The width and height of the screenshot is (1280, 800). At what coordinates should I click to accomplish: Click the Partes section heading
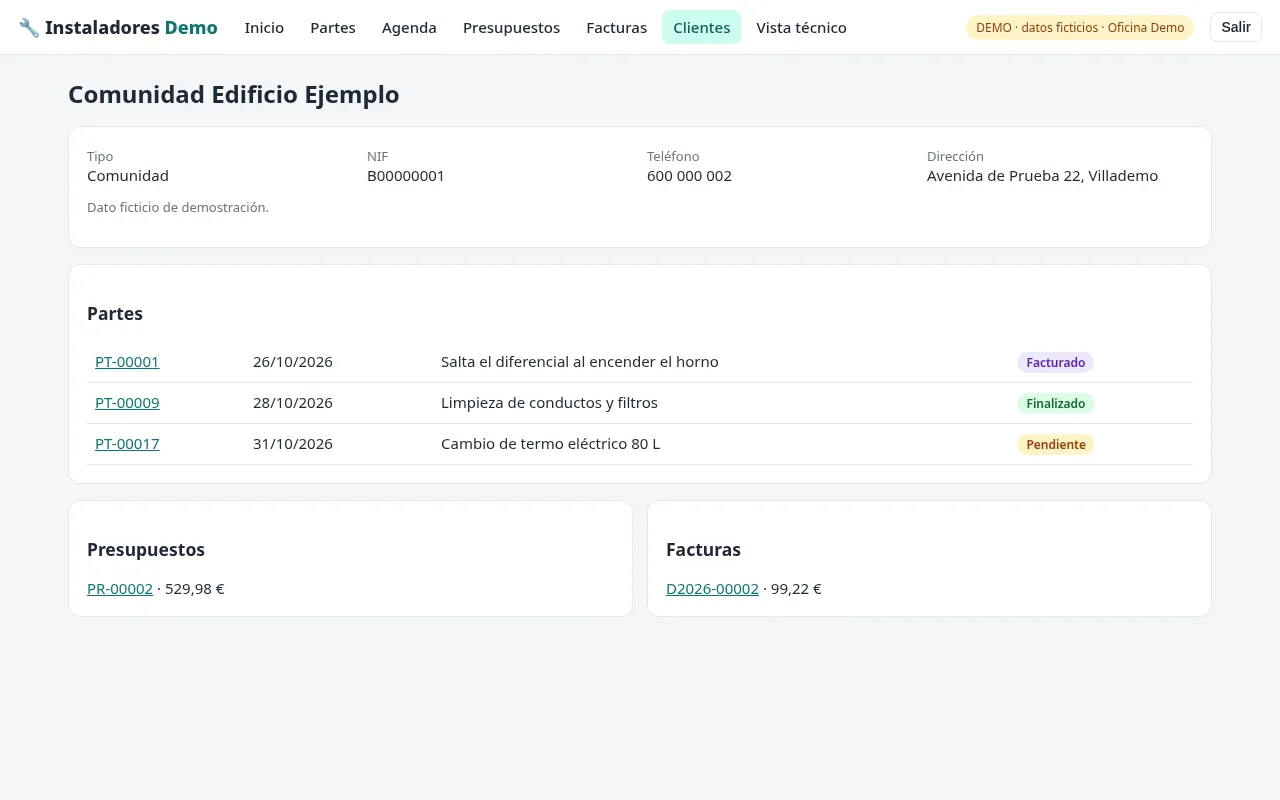tap(115, 314)
